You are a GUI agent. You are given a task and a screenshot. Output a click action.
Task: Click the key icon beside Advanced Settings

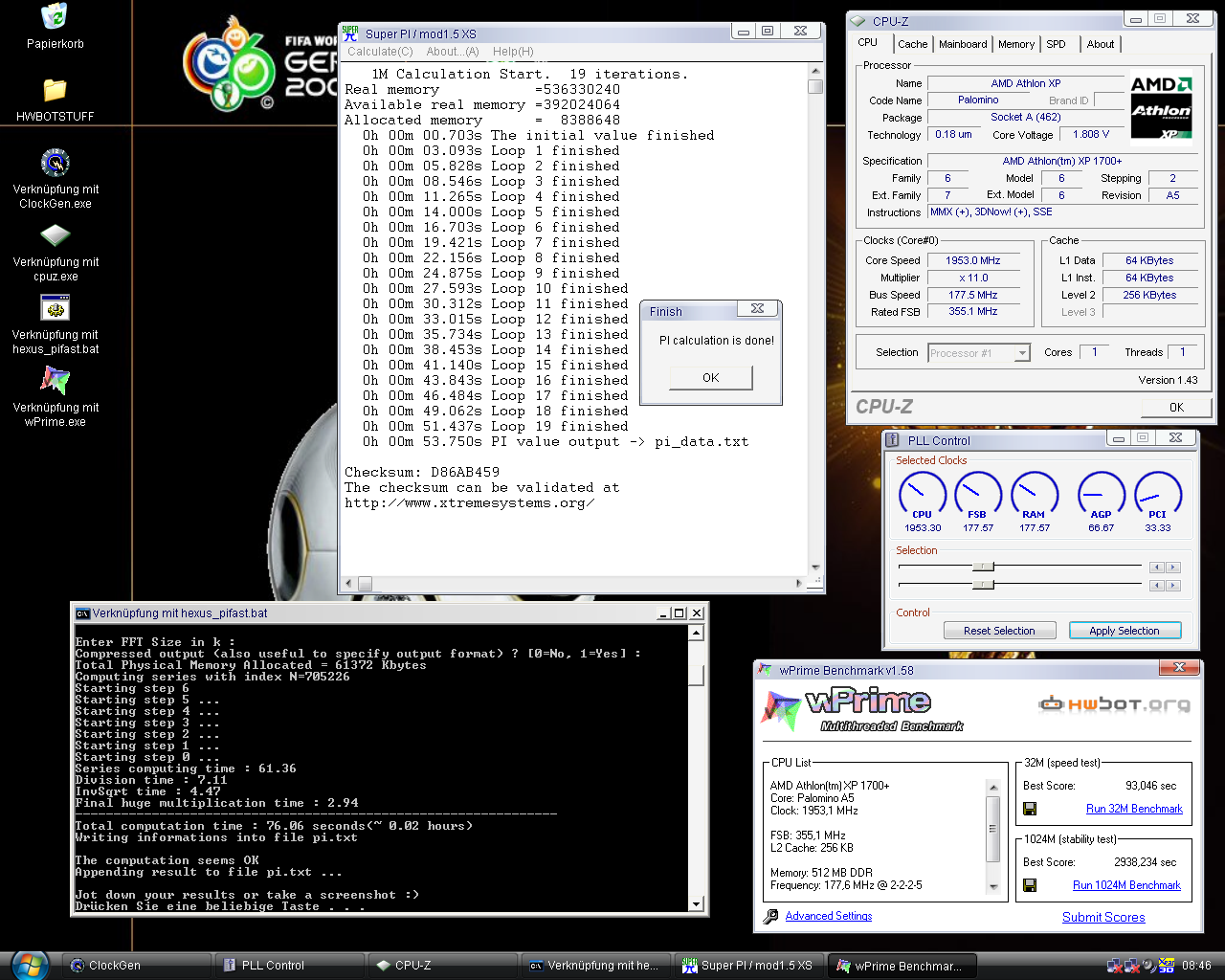pyautogui.click(x=771, y=917)
